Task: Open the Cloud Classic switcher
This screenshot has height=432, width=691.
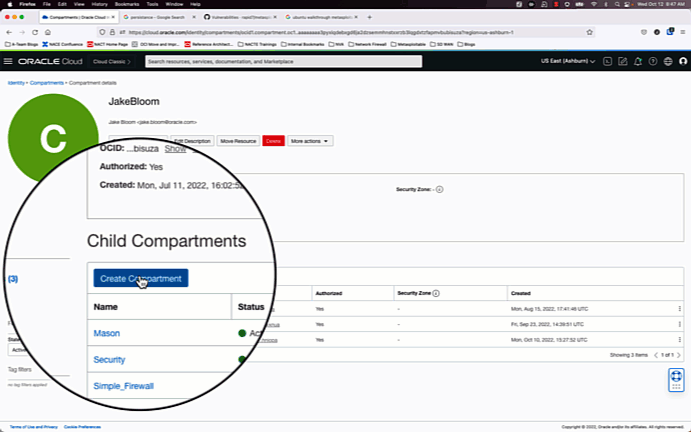Action: 112,62
